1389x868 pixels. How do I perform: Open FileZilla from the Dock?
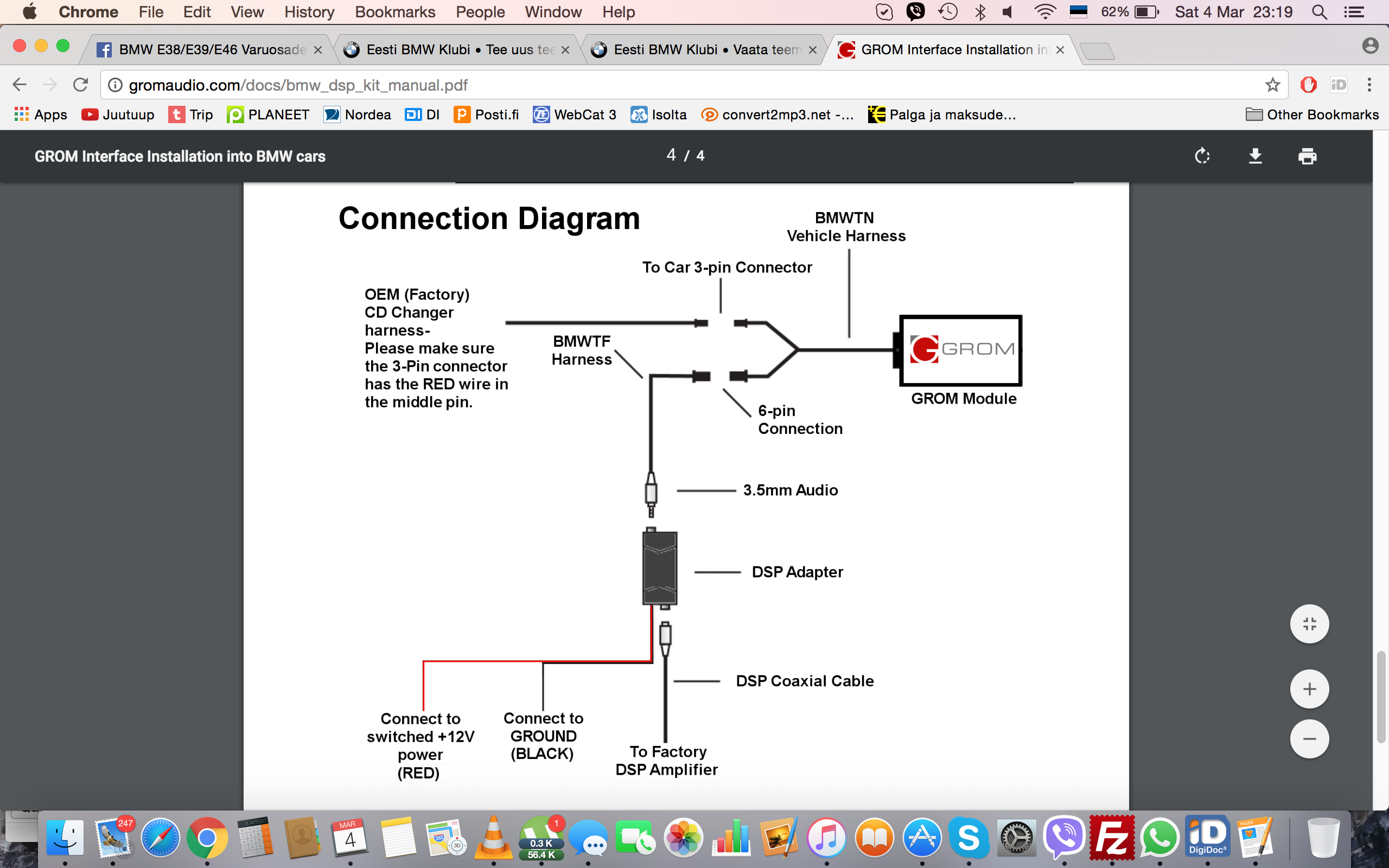pyautogui.click(x=1112, y=838)
